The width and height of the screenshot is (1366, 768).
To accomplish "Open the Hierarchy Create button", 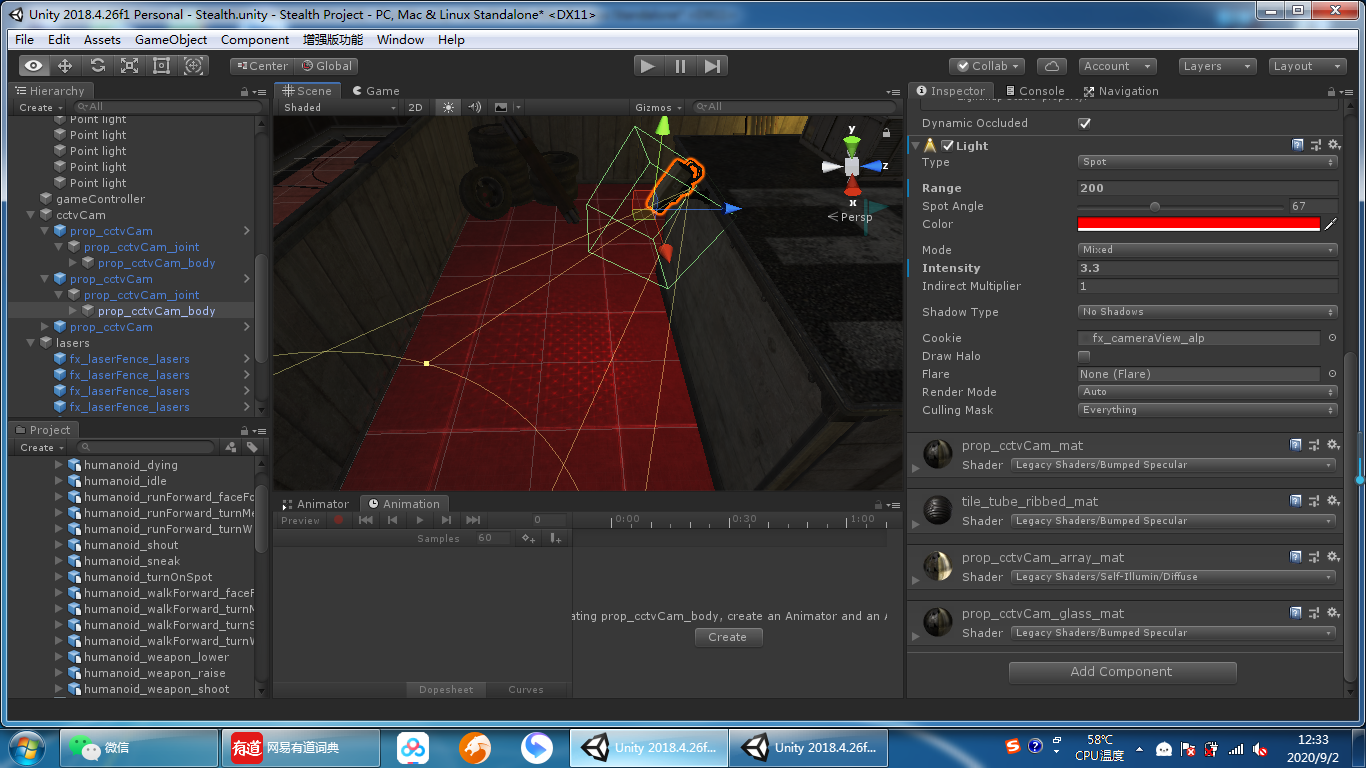I will [40, 107].
